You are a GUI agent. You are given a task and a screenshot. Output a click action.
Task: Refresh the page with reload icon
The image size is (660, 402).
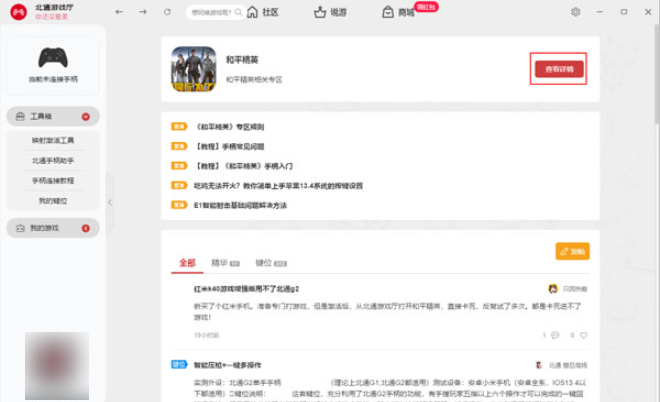(167, 12)
